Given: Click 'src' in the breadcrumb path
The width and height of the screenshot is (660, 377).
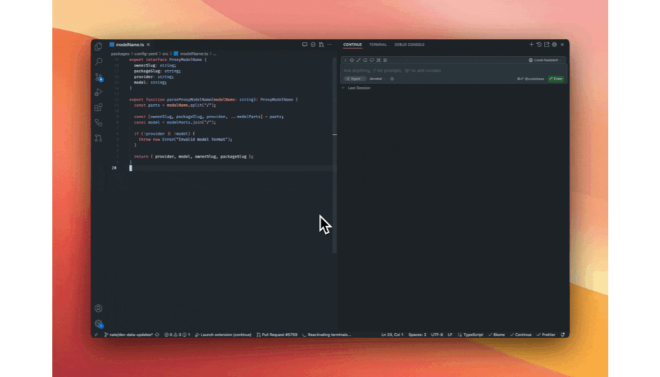Looking at the screenshot, I should click(x=165, y=54).
